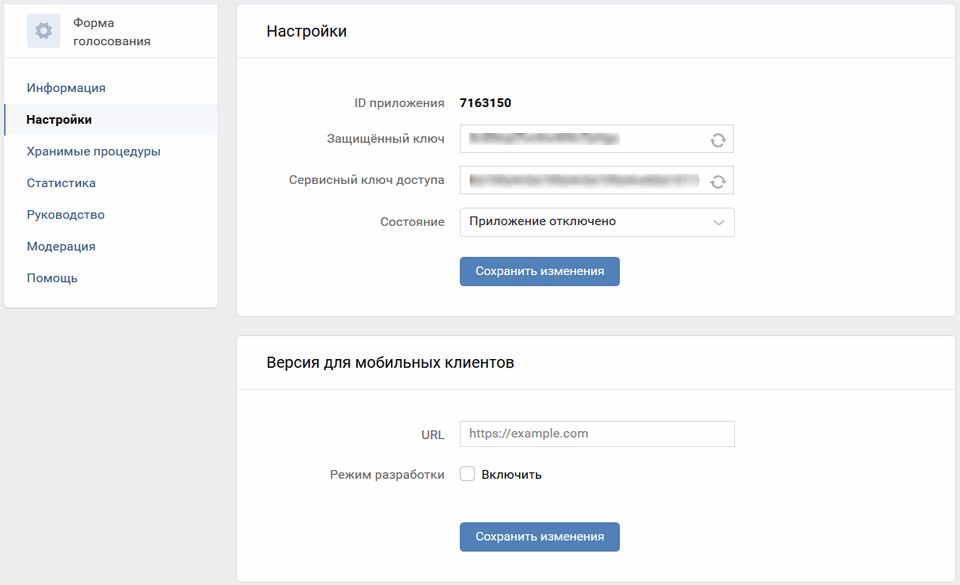
Task: Click Сохранить изменения under the Настройки section
Action: 539,271
